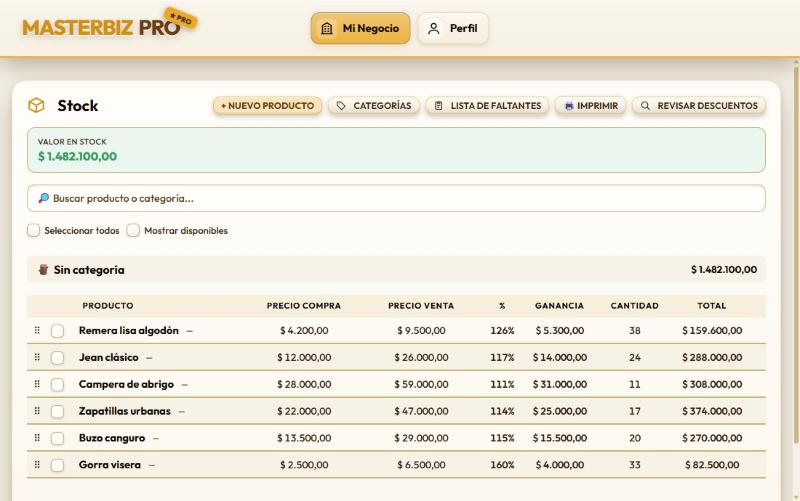Click the MASTERBIZ PRO logo
Image resolution: width=800 pixels, height=501 pixels.
tap(101, 28)
